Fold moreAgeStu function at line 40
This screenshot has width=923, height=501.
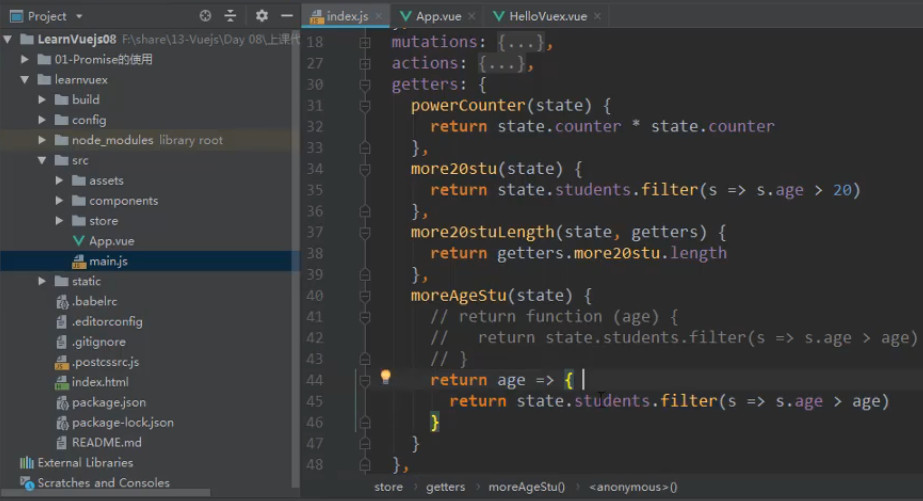(x=365, y=296)
